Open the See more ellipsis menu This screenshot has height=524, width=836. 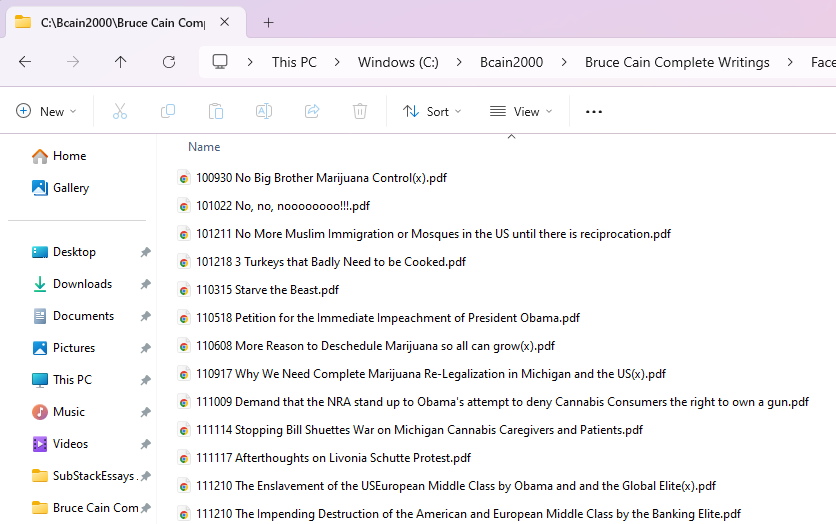(x=593, y=111)
